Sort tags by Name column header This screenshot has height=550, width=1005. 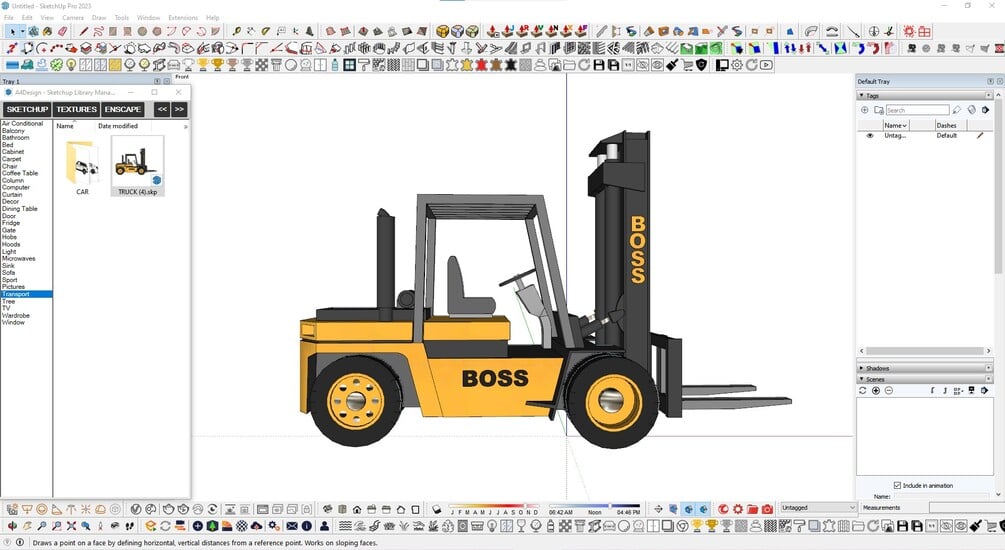pyautogui.click(x=895, y=126)
